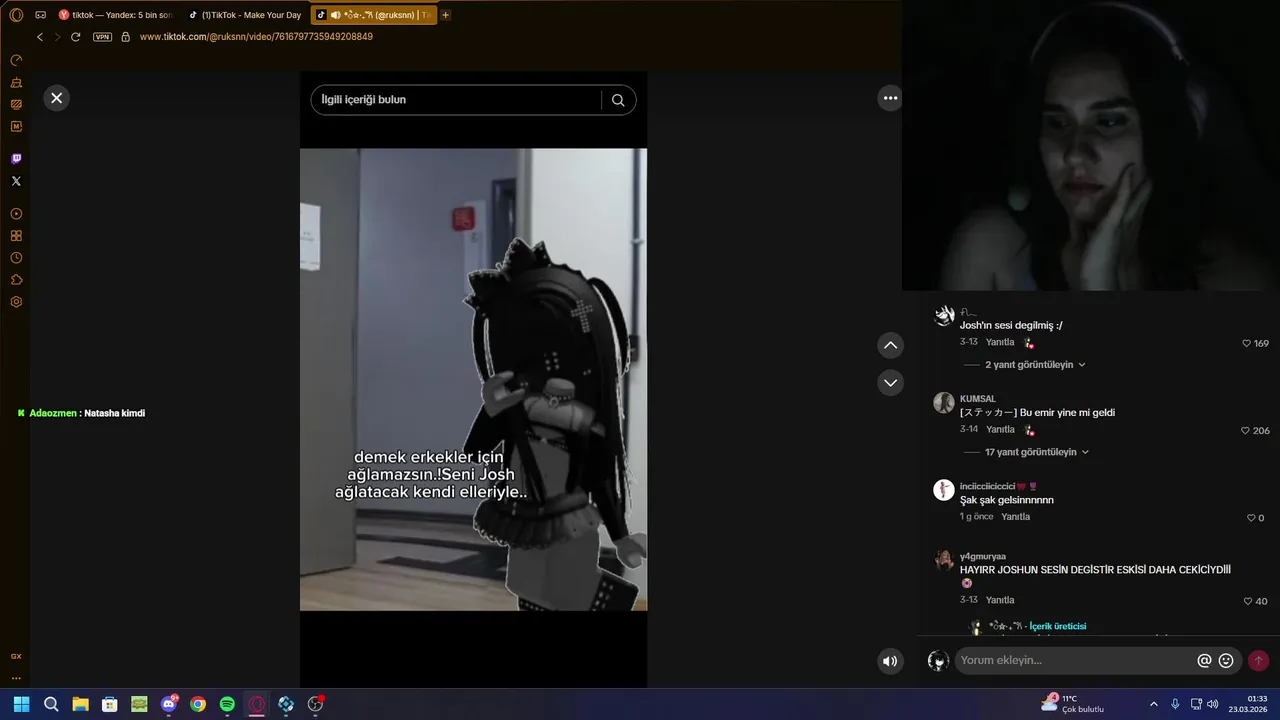Switch to the Yandex tiktok search tab

(115, 15)
